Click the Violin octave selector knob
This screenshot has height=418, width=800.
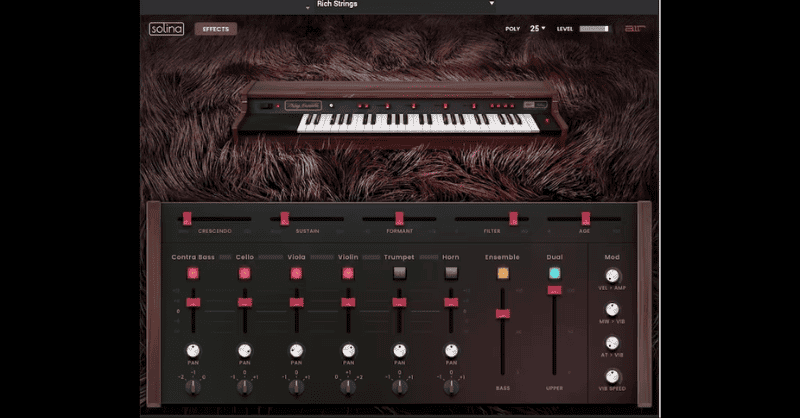pos(348,388)
